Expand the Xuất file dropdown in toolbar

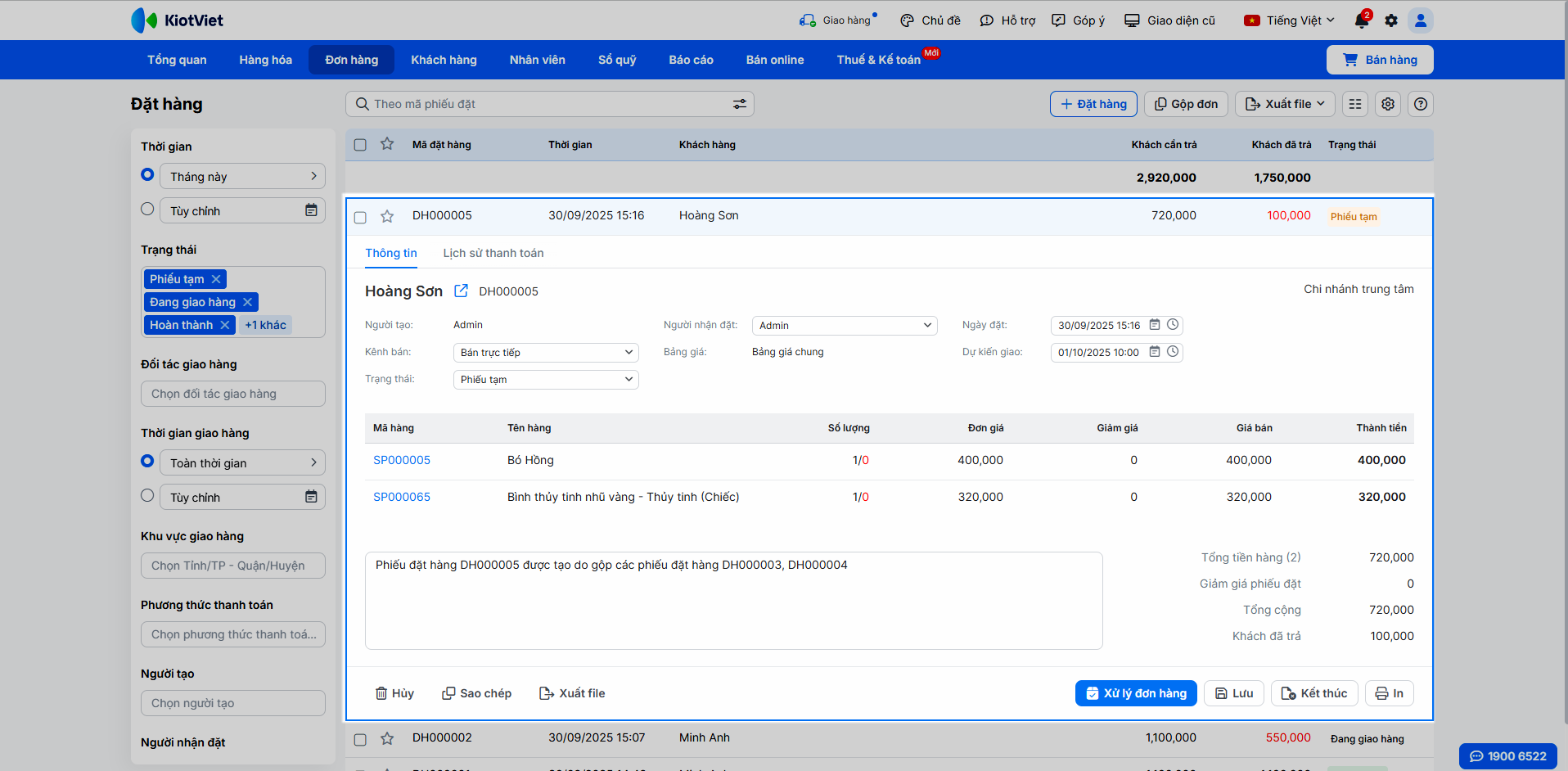pyautogui.click(x=1285, y=104)
